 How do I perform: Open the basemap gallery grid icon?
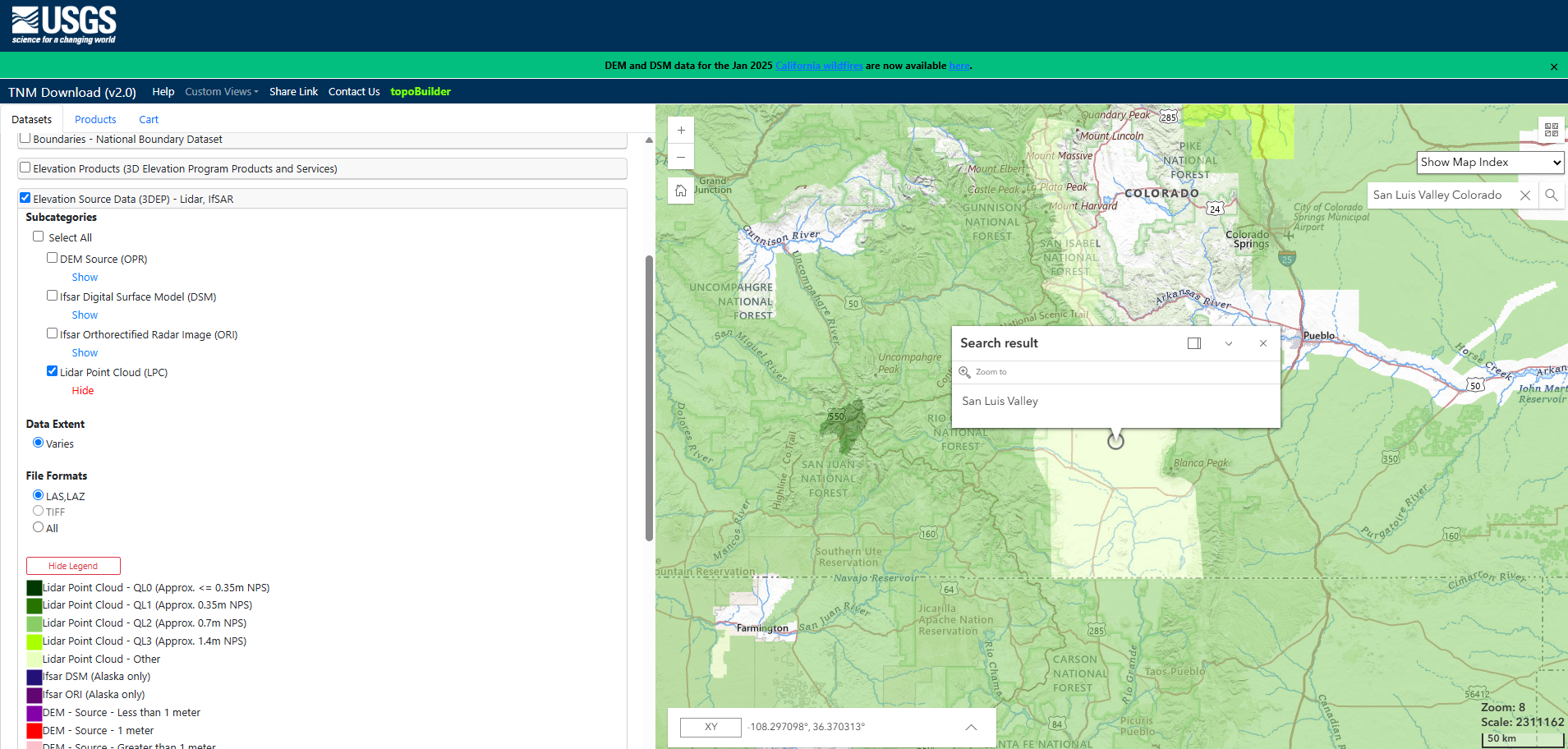click(1551, 130)
